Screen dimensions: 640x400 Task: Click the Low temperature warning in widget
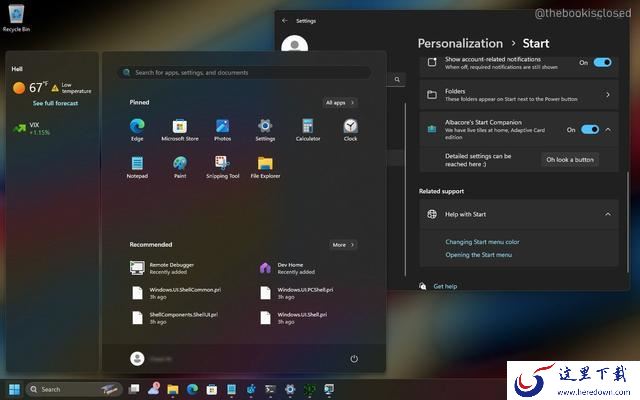pyautogui.click(x=71, y=88)
